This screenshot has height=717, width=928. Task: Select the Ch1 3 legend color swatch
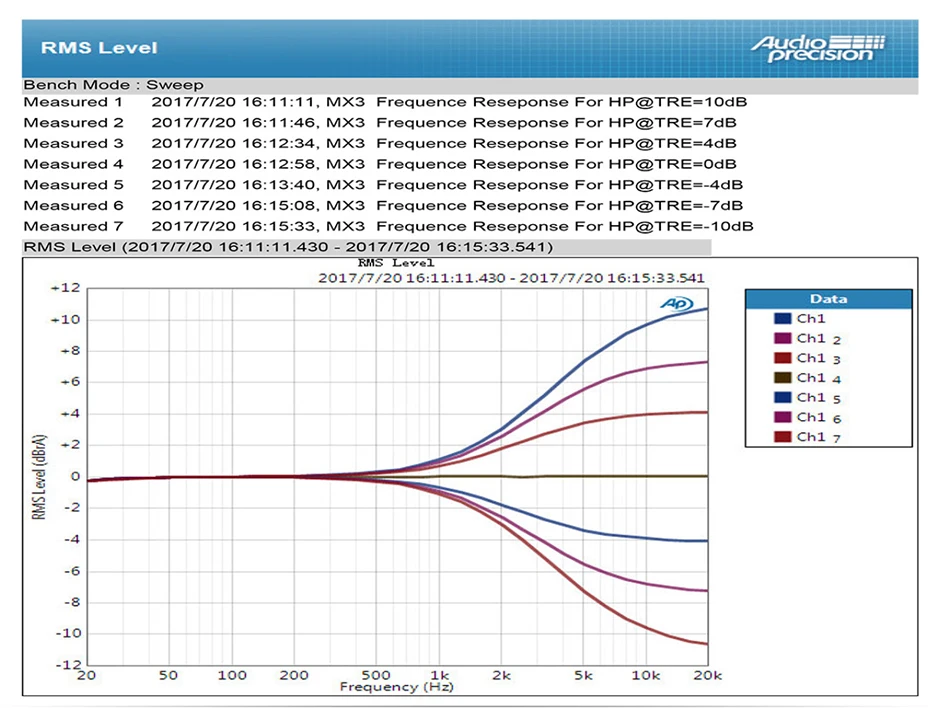(x=782, y=358)
